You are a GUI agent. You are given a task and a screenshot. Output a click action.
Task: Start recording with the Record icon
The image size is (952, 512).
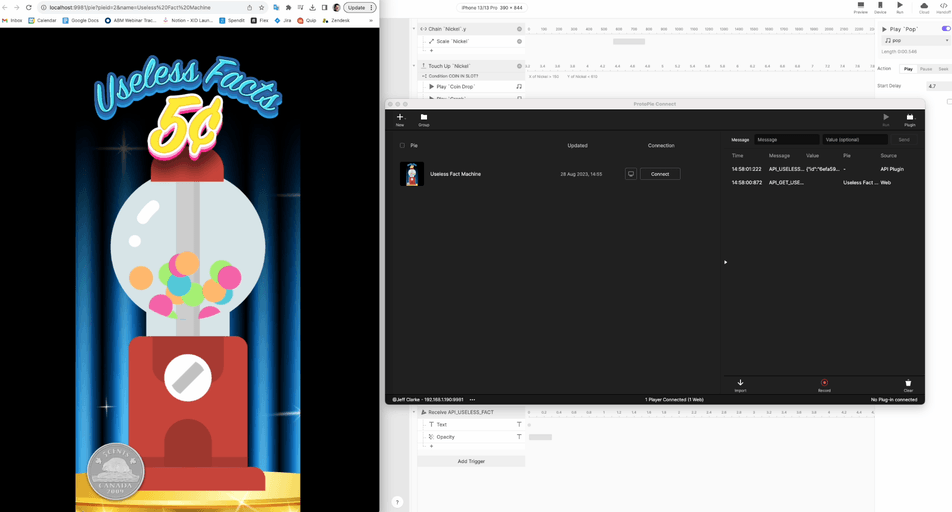point(824,385)
